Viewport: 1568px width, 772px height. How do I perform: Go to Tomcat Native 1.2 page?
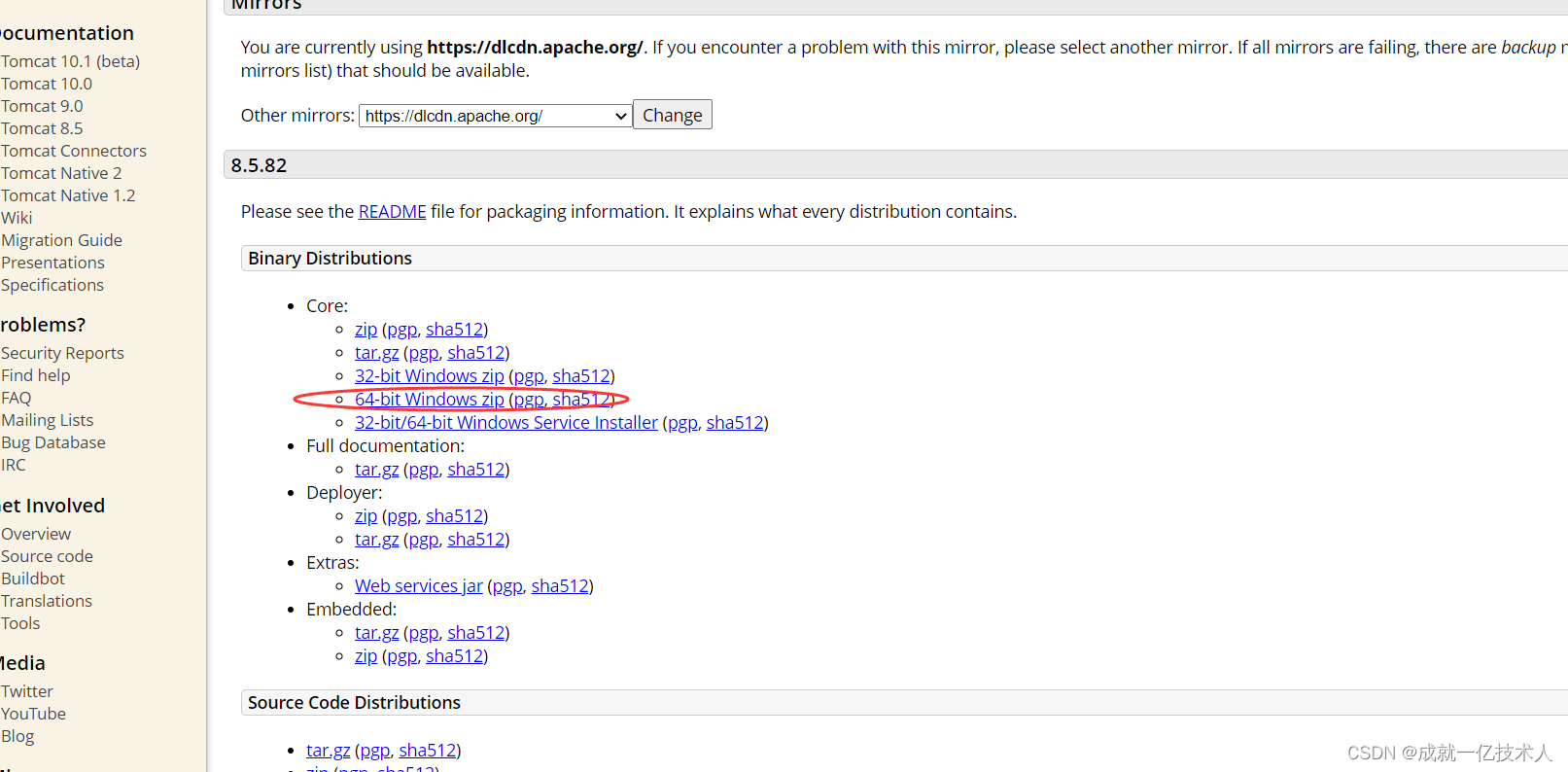68,195
